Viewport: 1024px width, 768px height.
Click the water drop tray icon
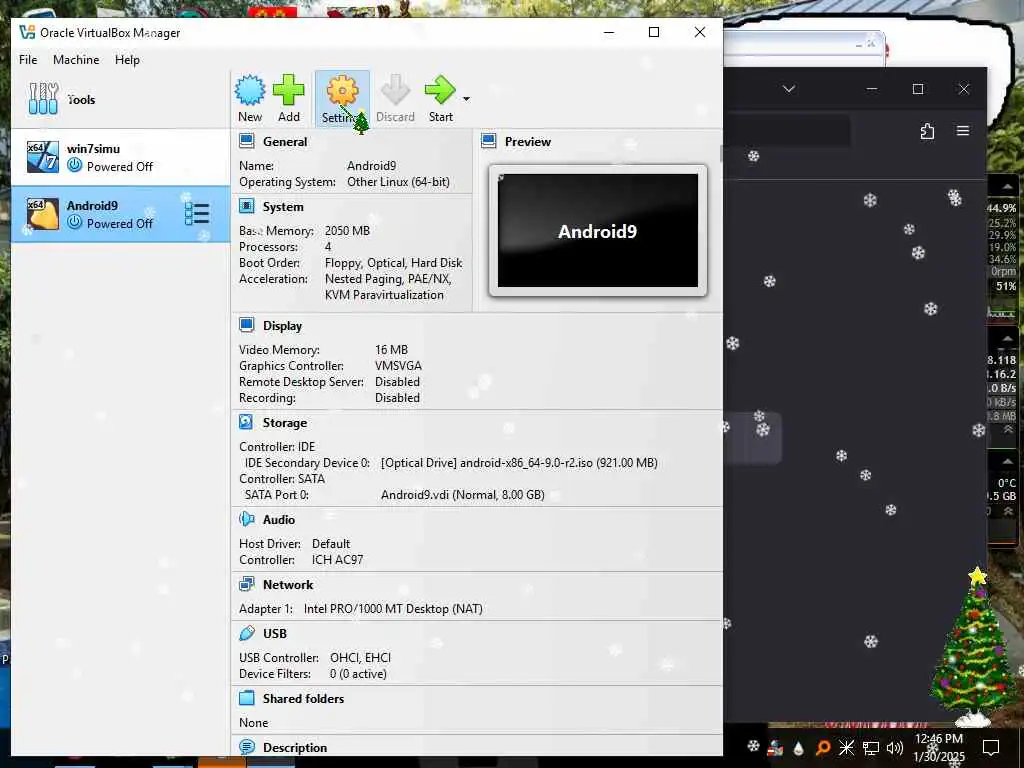click(798, 748)
